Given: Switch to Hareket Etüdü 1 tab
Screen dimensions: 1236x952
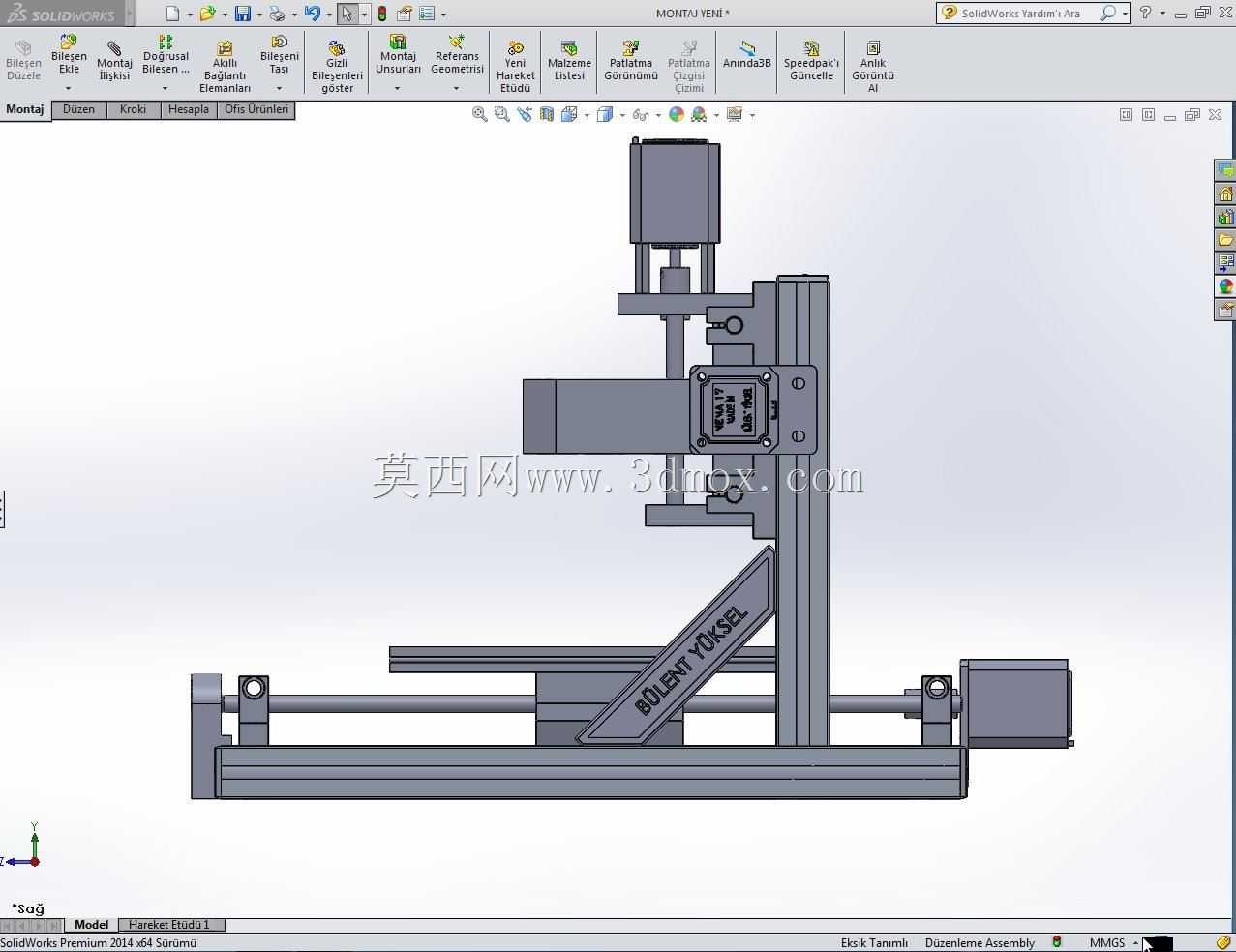Looking at the screenshot, I should tap(169, 925).
